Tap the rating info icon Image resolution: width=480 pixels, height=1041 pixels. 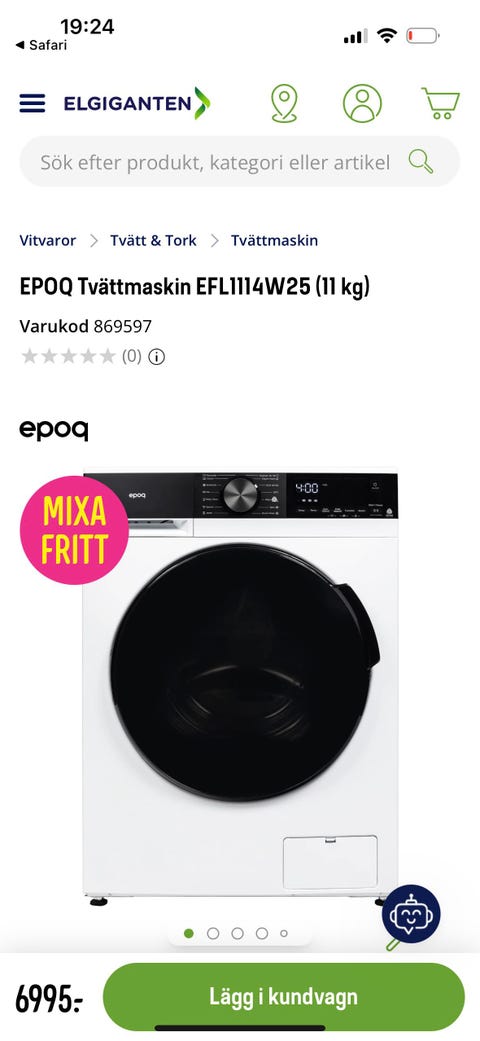156,357
